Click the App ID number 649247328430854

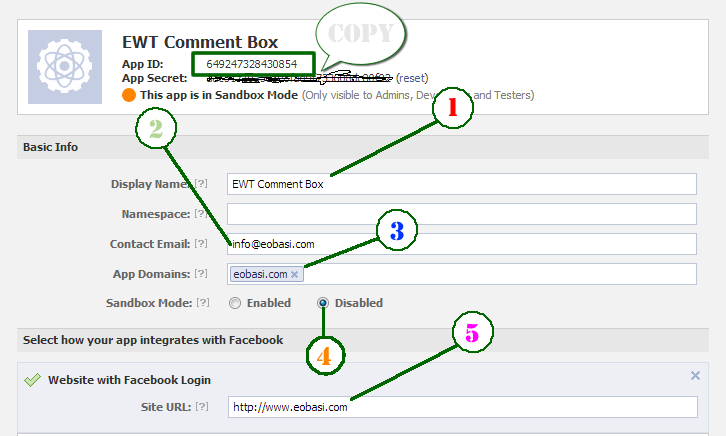coord(252,63)
